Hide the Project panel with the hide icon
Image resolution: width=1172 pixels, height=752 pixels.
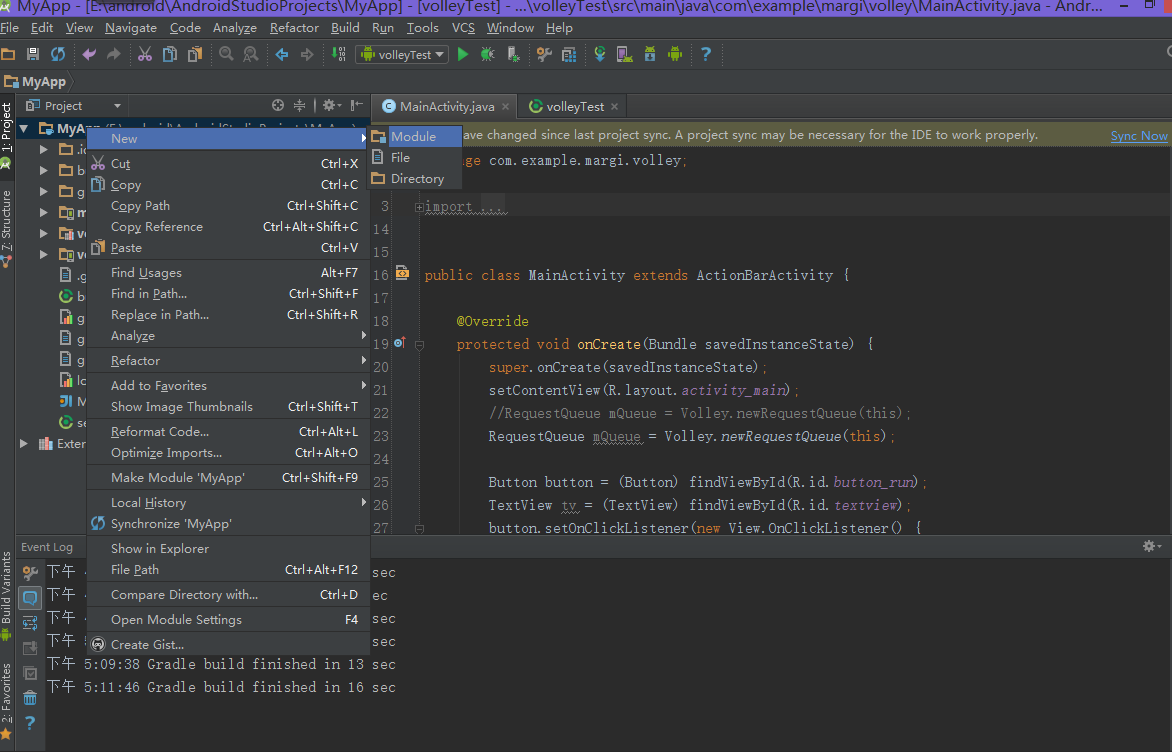point(357,105)
